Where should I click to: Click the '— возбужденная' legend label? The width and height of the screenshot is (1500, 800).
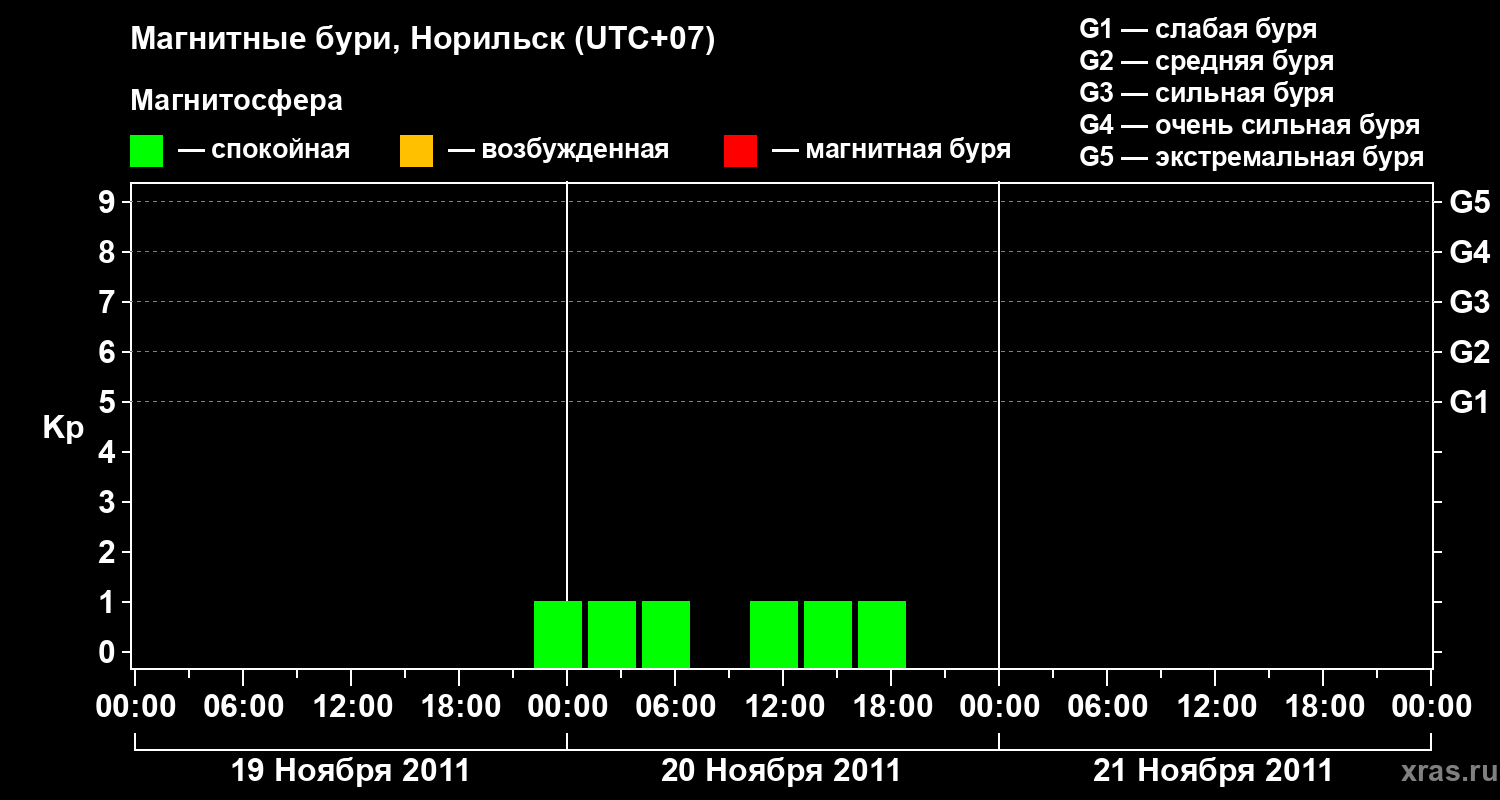pyautogui.click(x=558, y=151)
